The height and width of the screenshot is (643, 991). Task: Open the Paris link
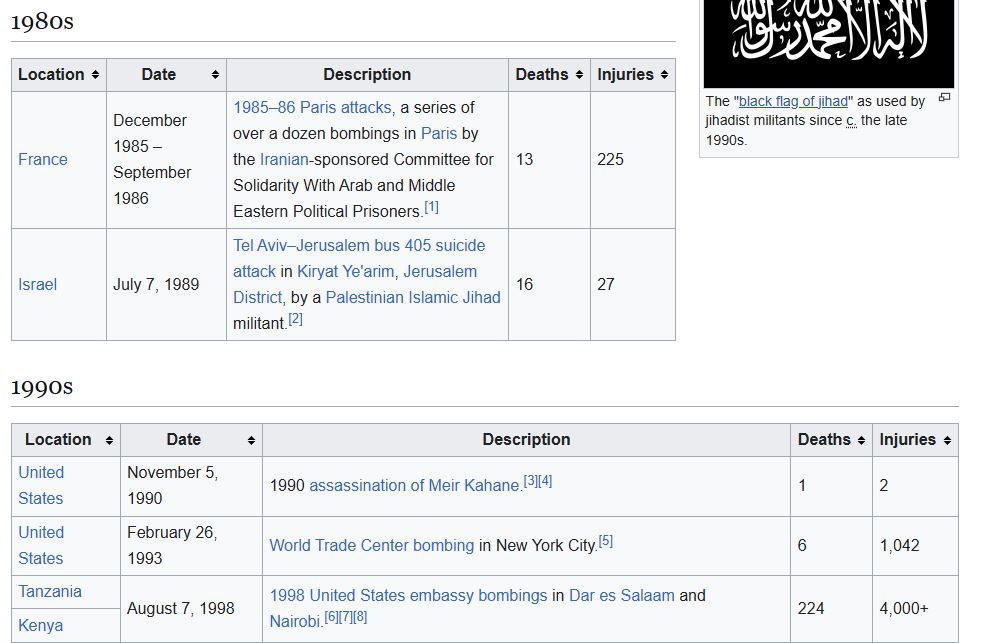439,133
